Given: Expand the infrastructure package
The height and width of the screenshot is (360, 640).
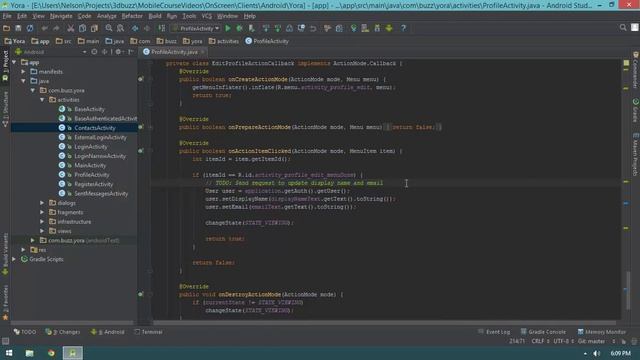Looking at the screenshot, I should 42,222.
